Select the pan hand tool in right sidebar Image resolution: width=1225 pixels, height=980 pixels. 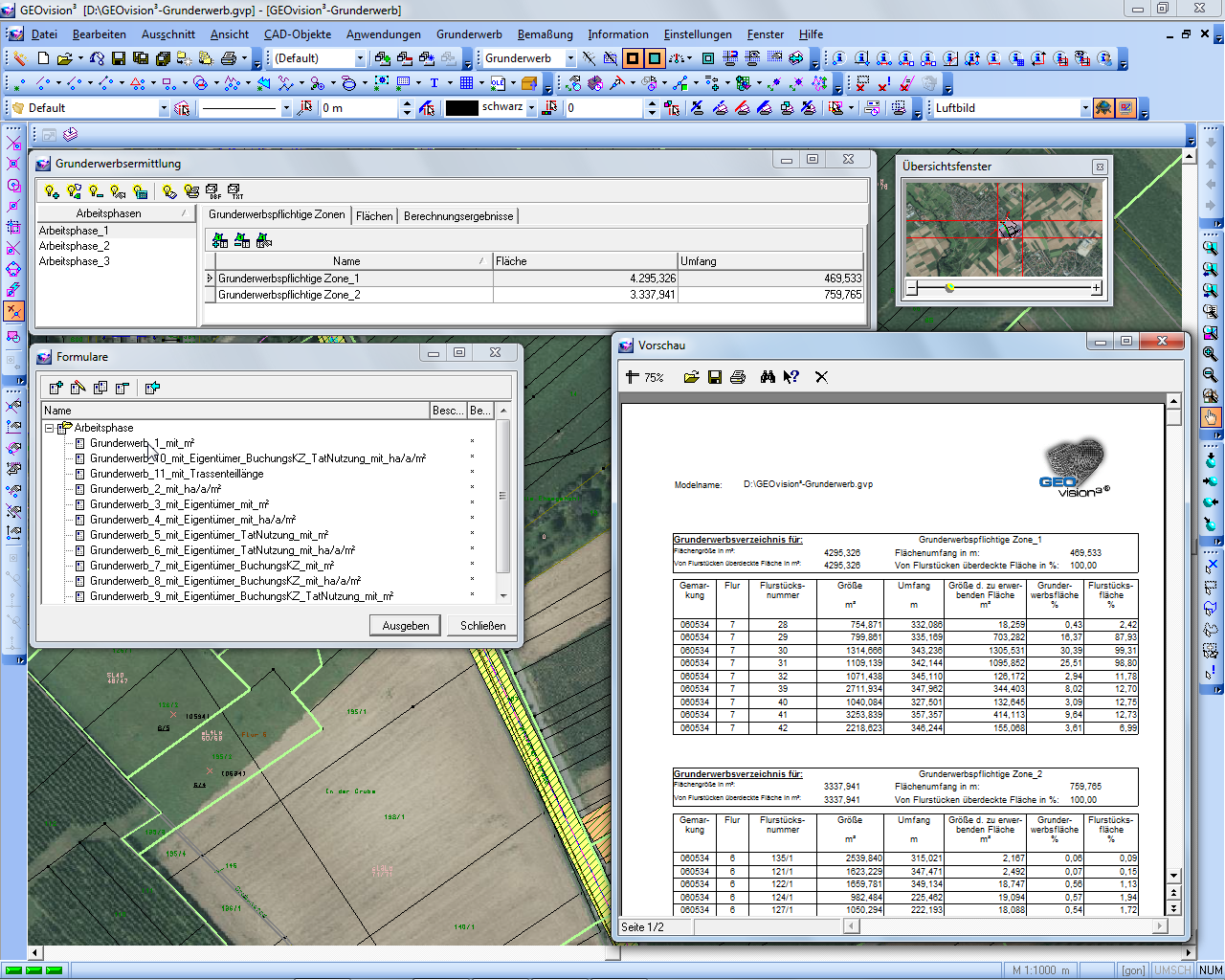click(x=1211, y=417)
